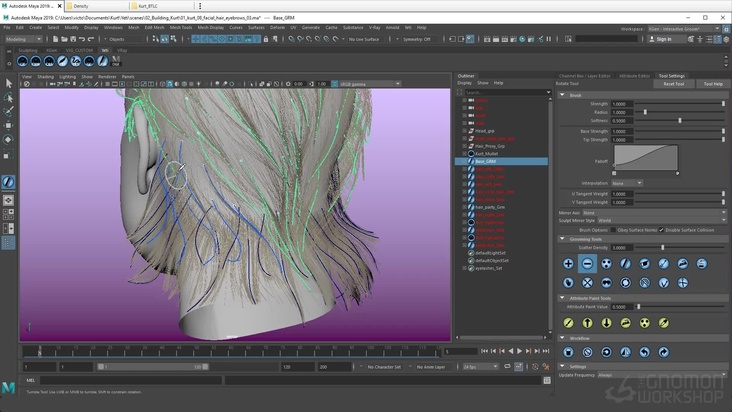Click the first Attribute Paint tool icon

pyautogui.click(x=568, y=323)
